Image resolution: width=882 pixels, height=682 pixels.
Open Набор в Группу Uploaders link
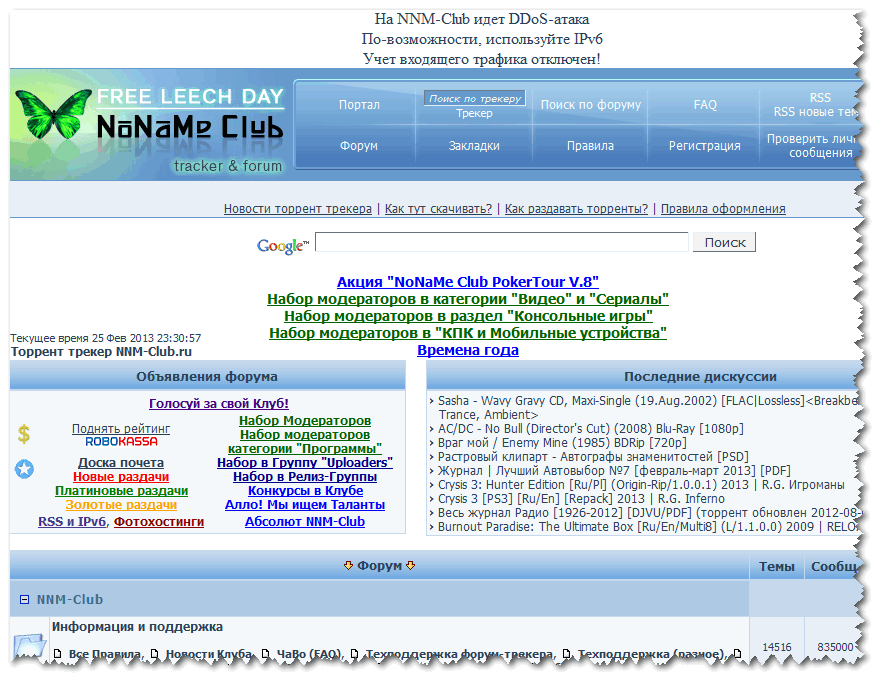coord(305,463)
